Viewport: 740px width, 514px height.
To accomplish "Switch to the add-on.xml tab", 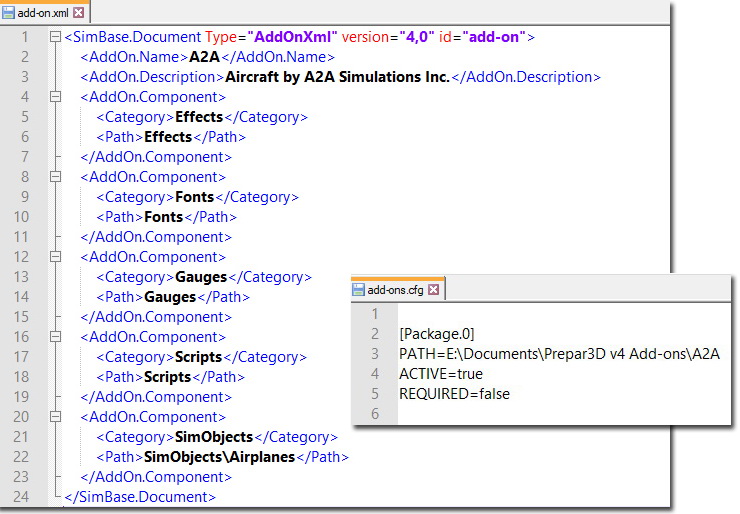I will click(x=43, y=13).
